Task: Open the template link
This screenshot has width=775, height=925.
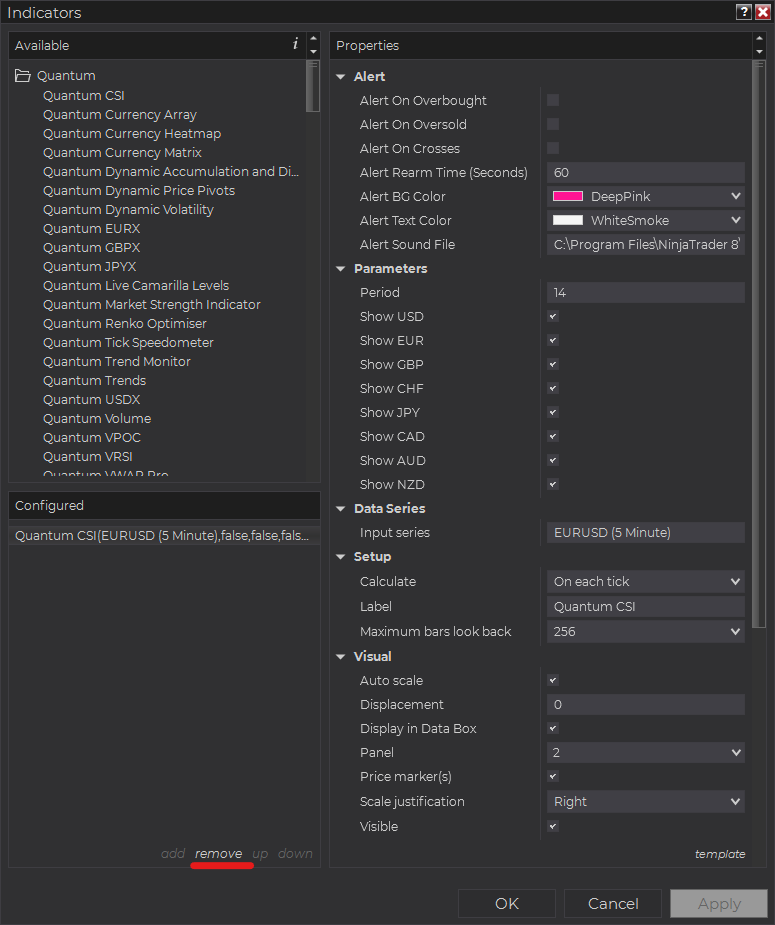Action: [720, 854]
